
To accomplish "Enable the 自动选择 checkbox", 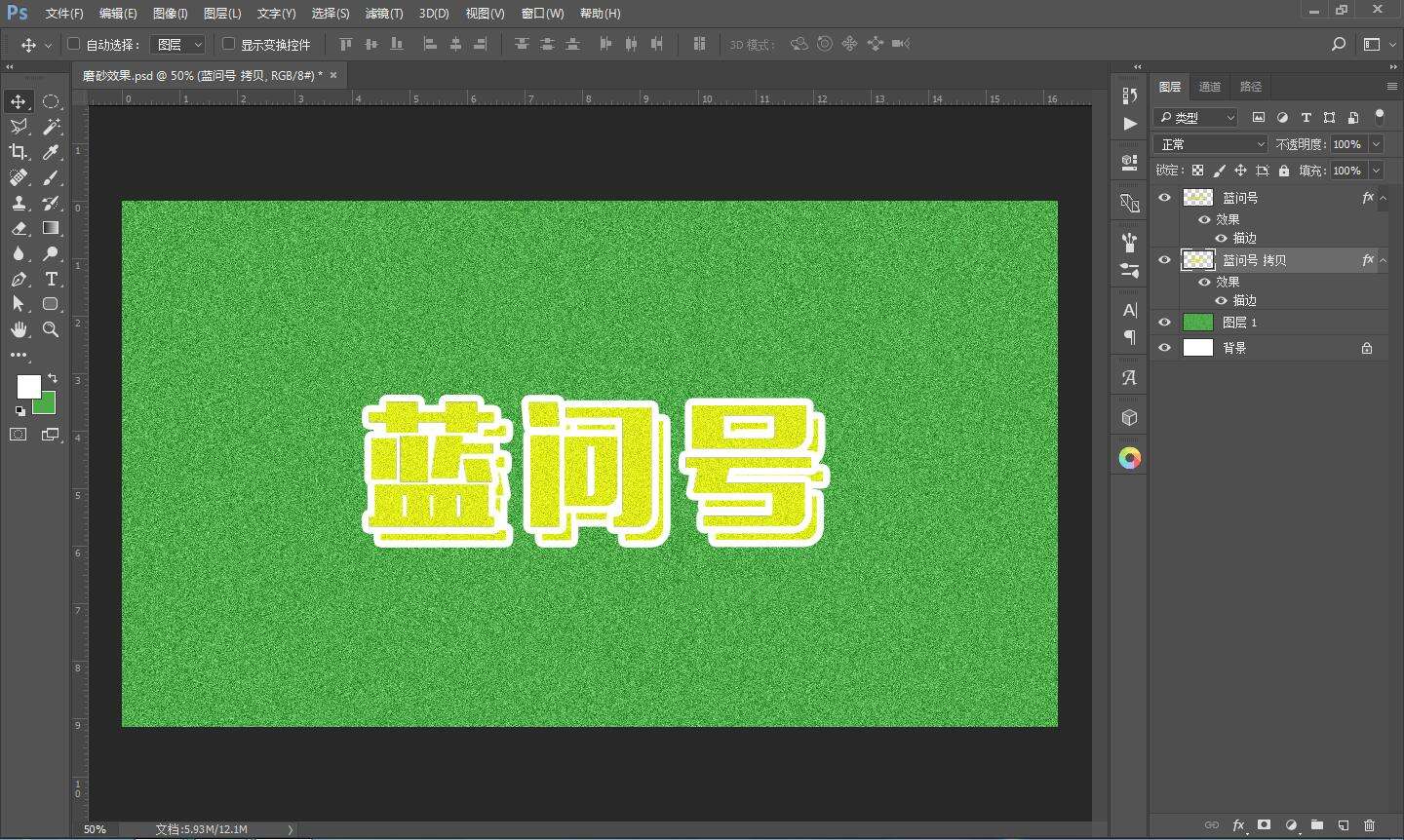I will (x=73, y=44).
